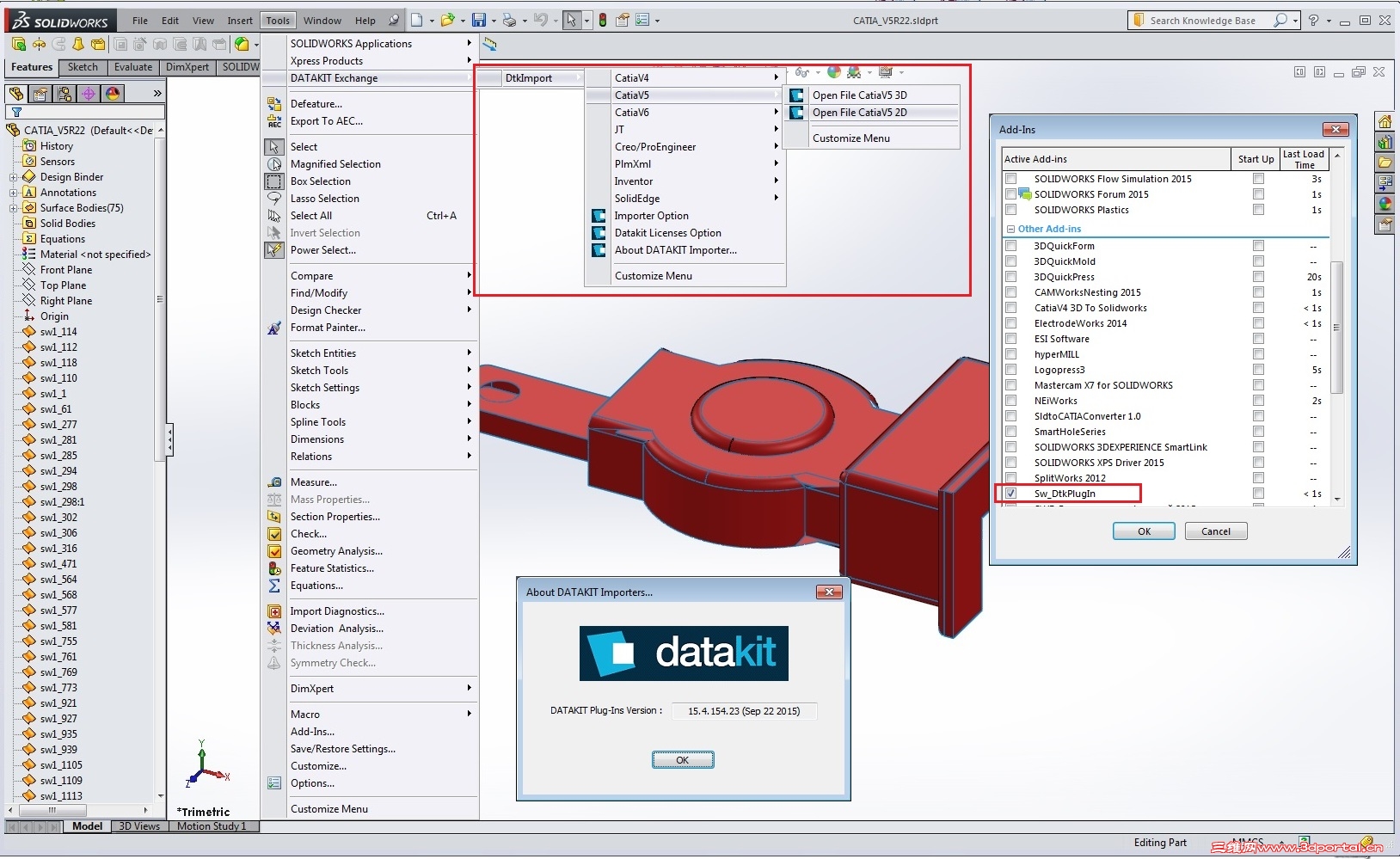This screenshot has height=859, width=1400.
Task: Click OK in About DATAKIT Importers dialog
Action: coord(683,760)
